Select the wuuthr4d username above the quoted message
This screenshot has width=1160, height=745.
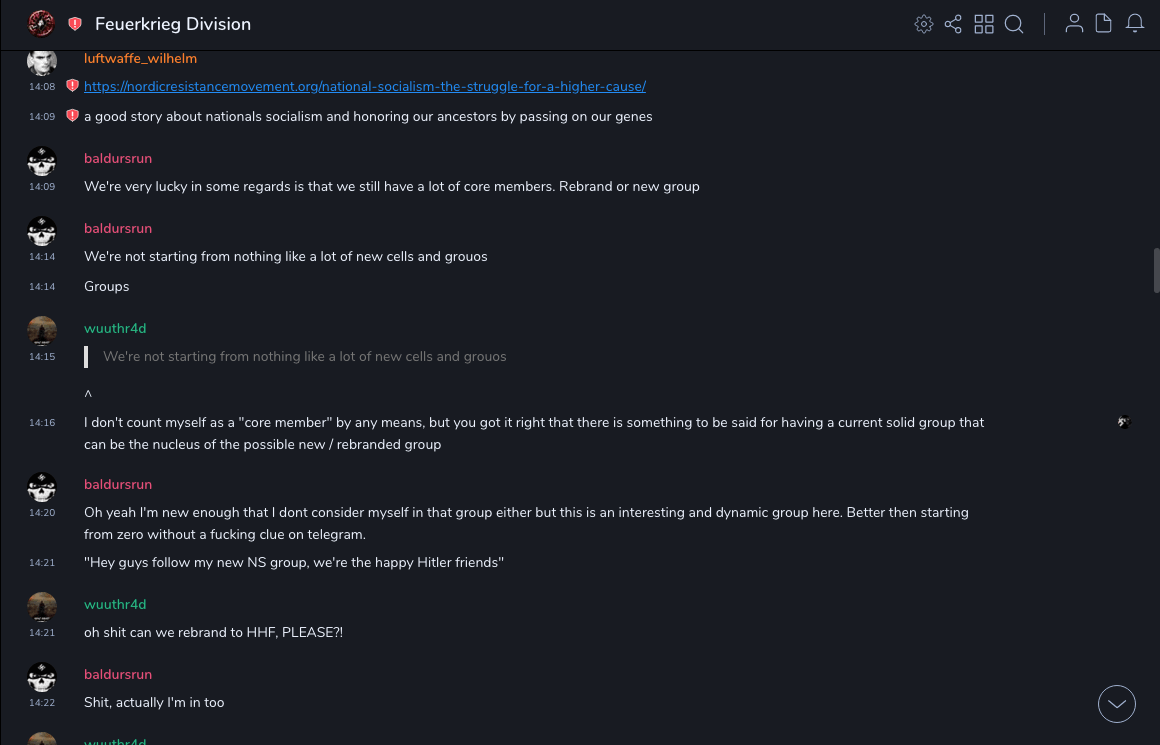click(115, 329)
